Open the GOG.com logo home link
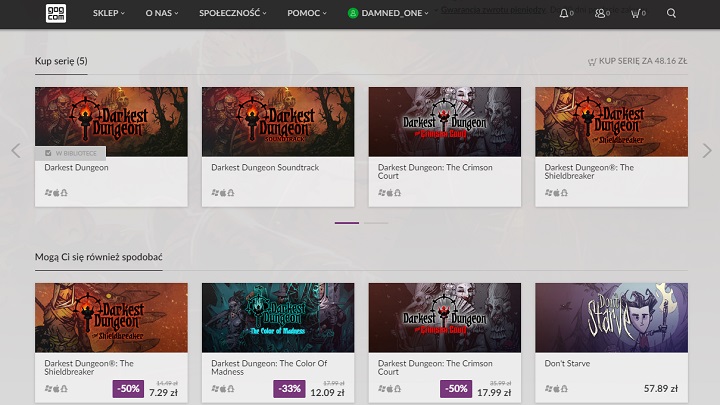Viewport: 720px width, 405px height. pyautogui.click(x=56, y=13)
